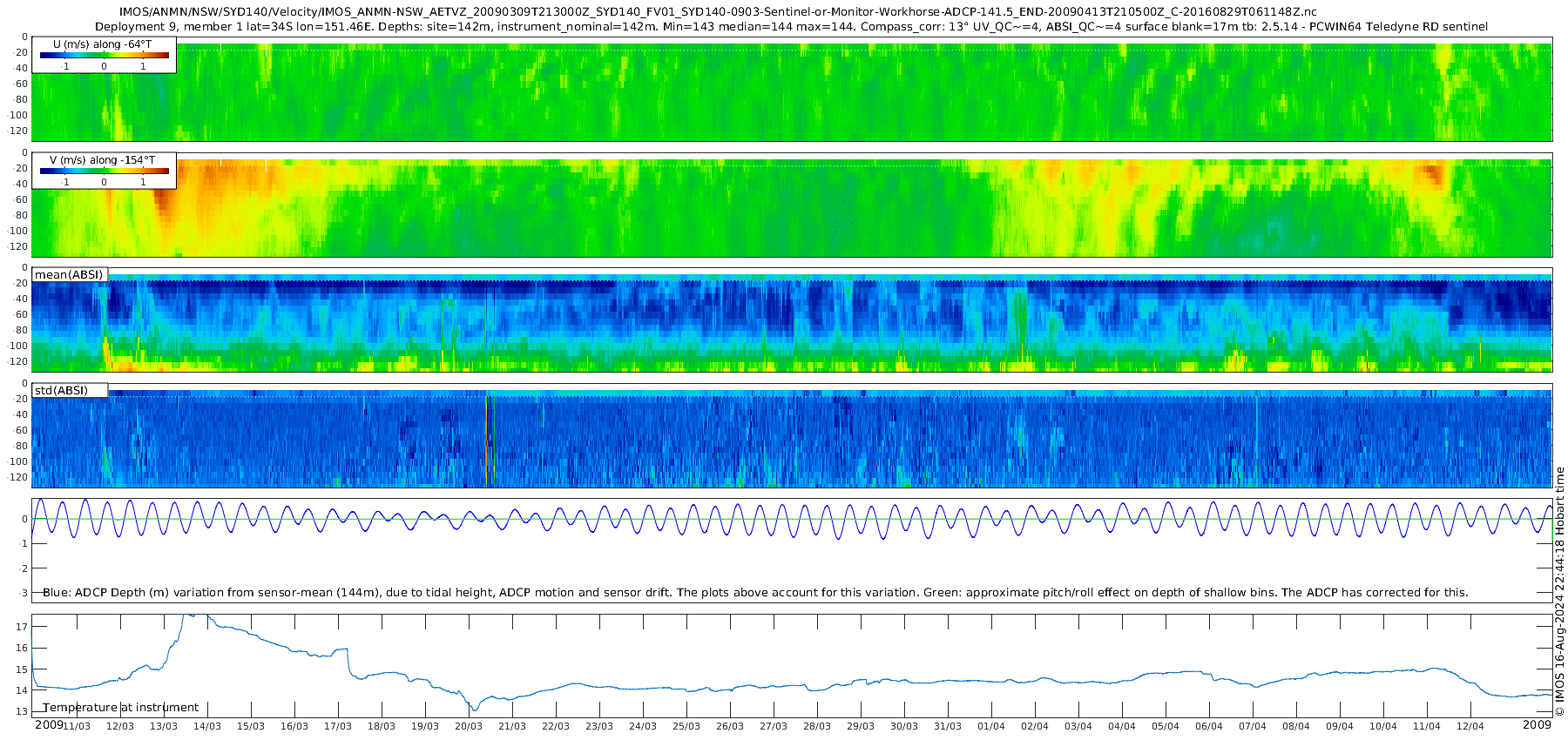Click the 28/03 date tick label

point(816,726)
